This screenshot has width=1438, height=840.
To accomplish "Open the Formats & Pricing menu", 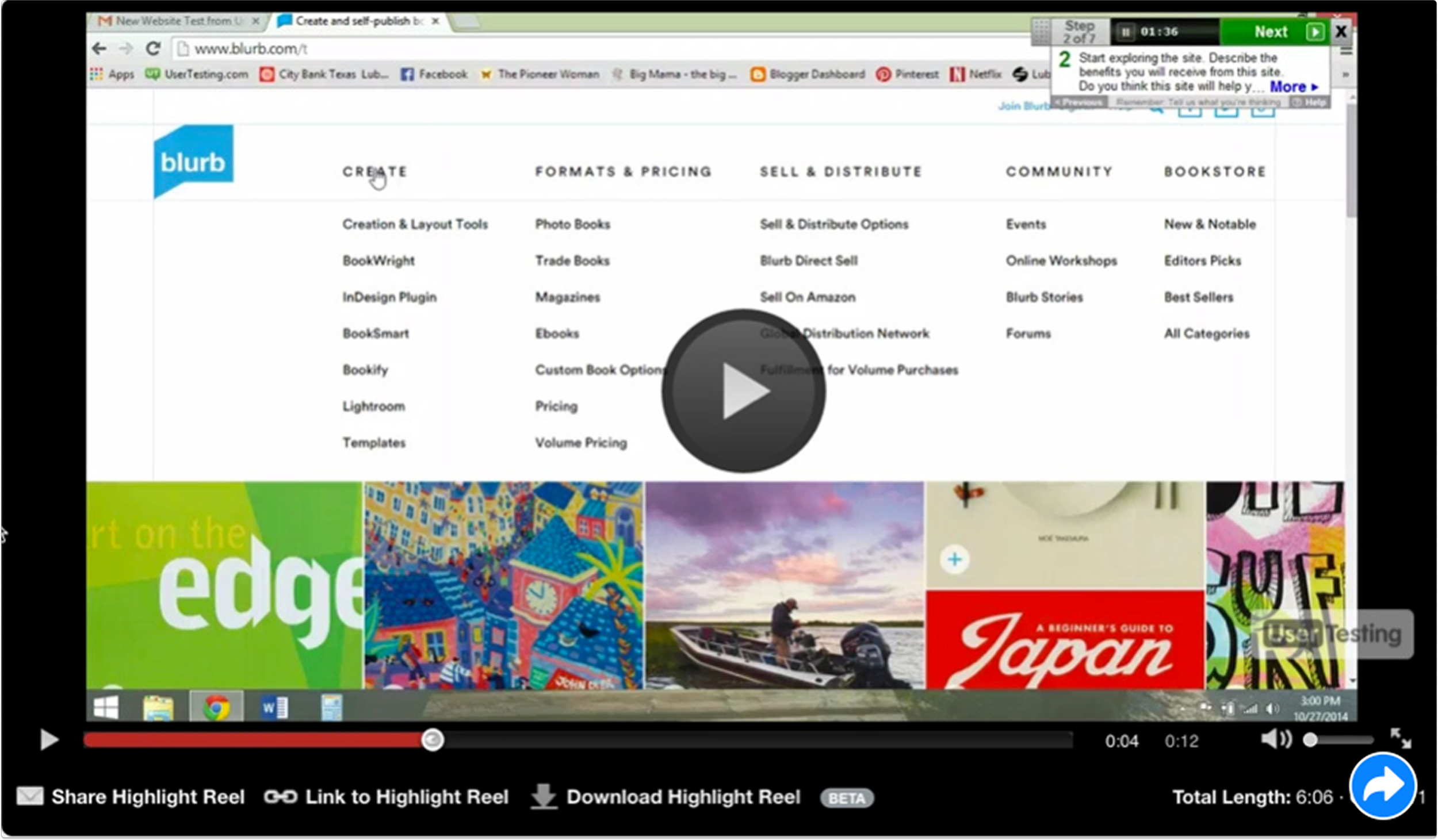I will point(623,171).
